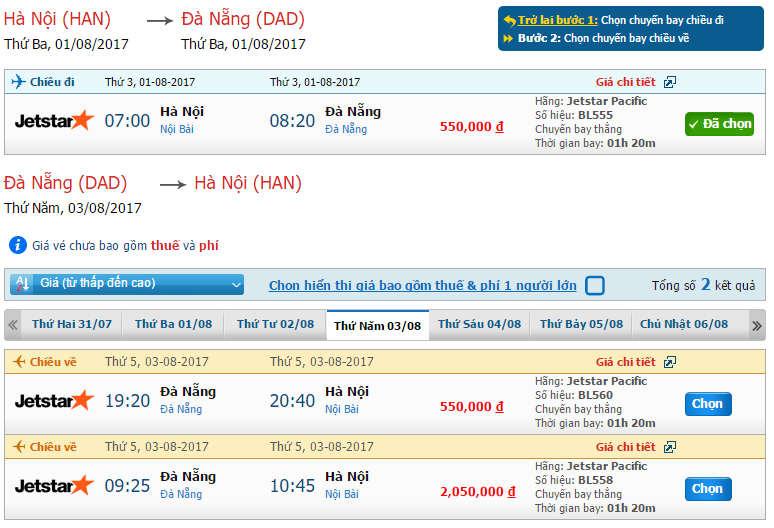774x528 pixels.
Task: Click the Jetstar logo on the 09:25 flight
Action: 54,485
